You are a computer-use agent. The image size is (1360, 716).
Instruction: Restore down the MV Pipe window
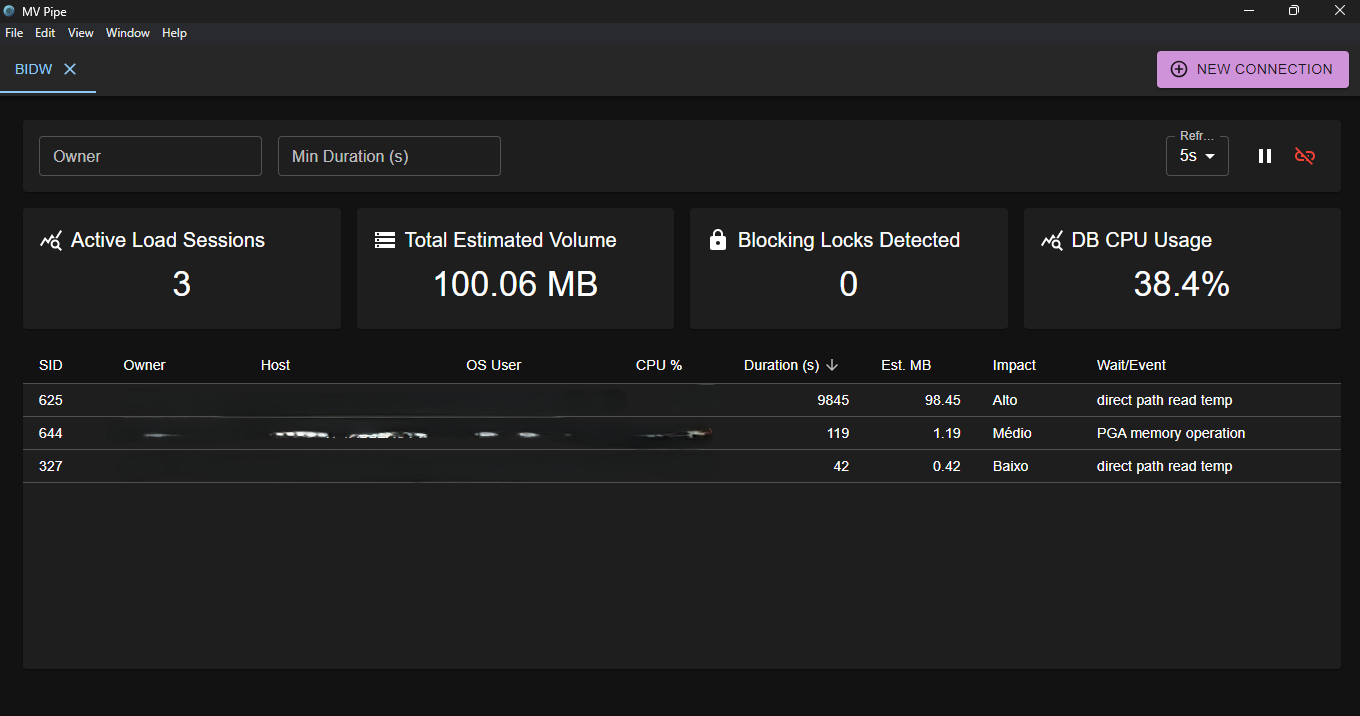coord(1294,11)
